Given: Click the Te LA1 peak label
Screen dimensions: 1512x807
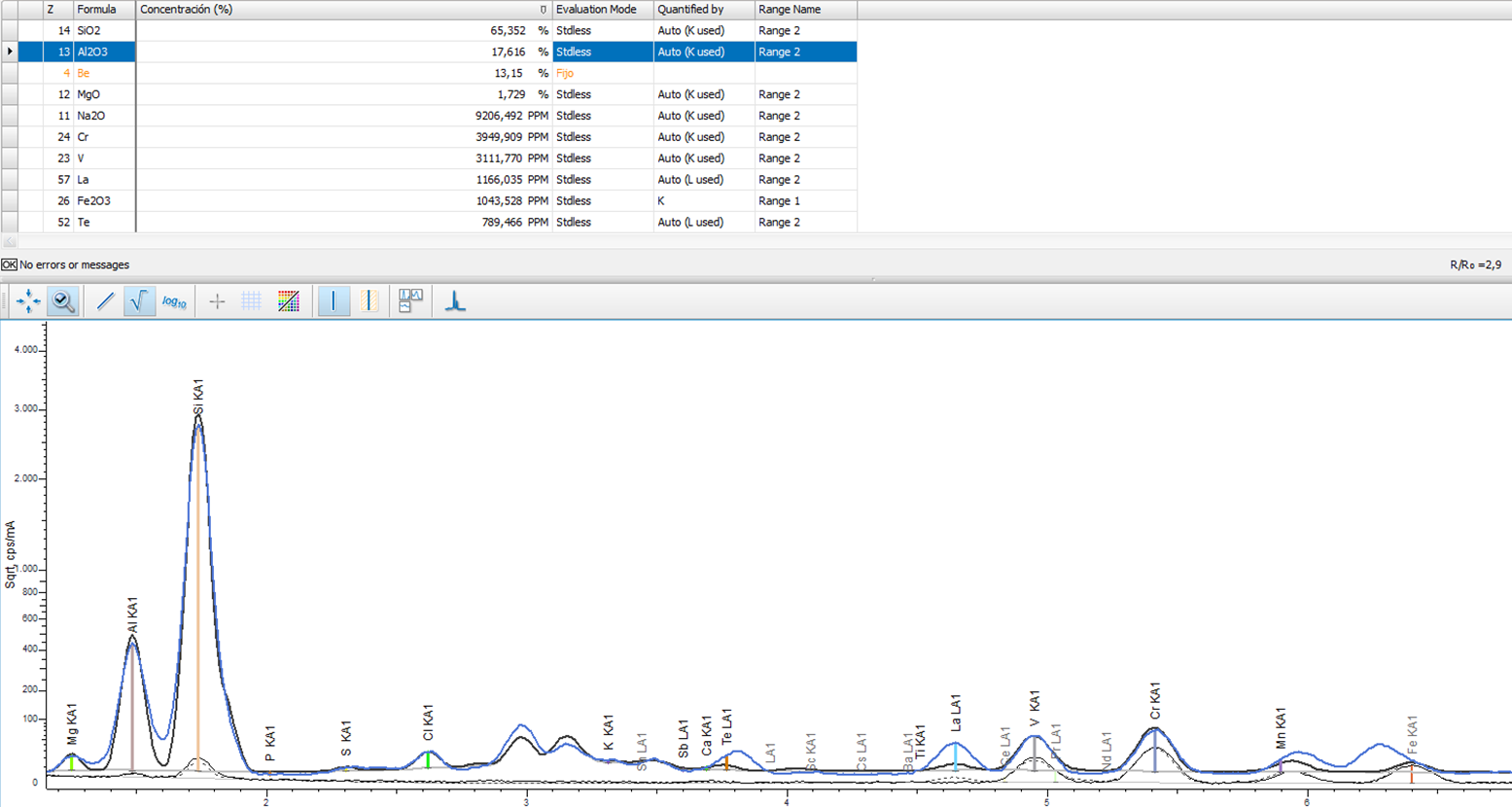Looking at the screenshot, I should [727, 727].
